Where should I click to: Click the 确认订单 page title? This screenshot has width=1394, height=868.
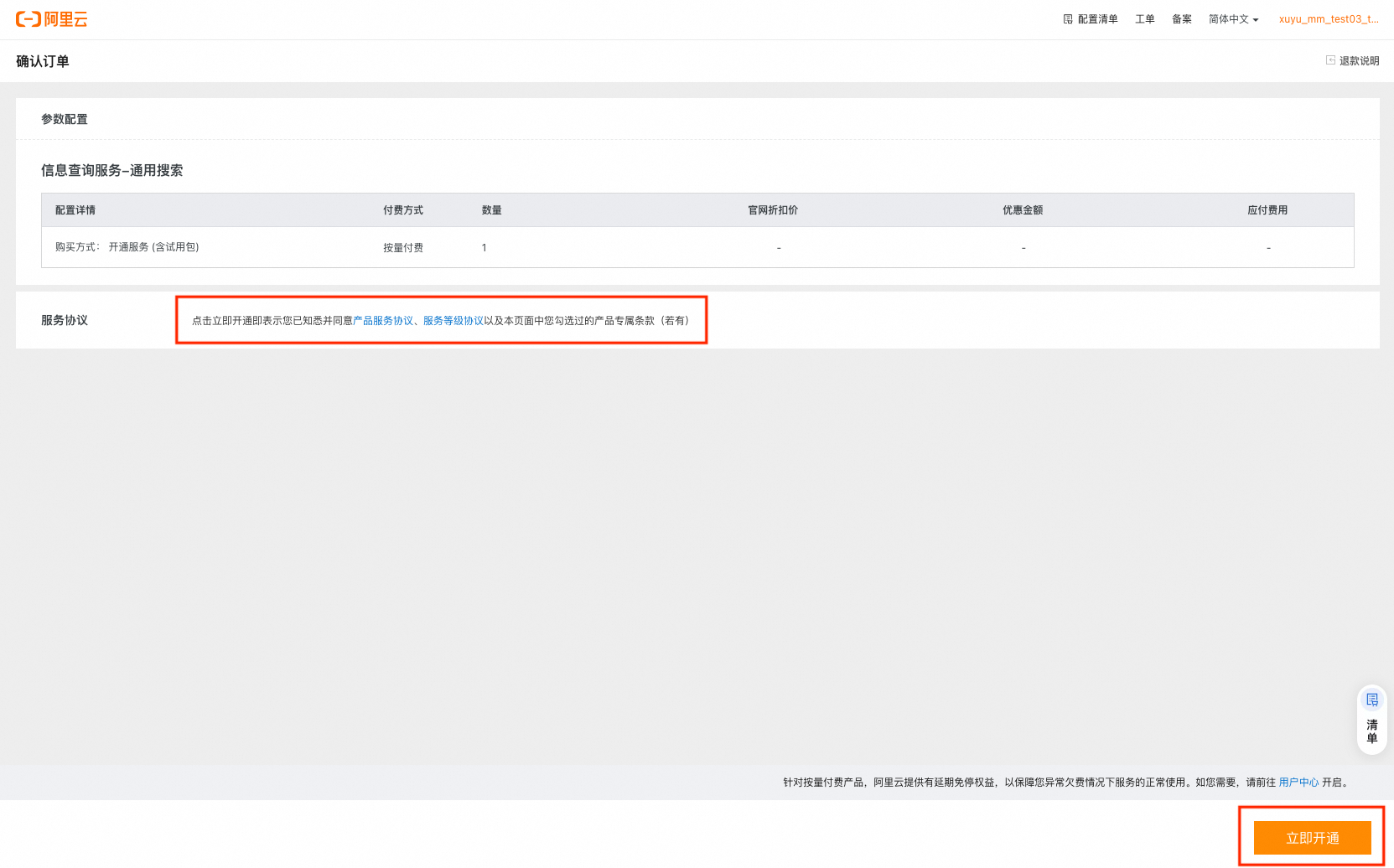43,61
